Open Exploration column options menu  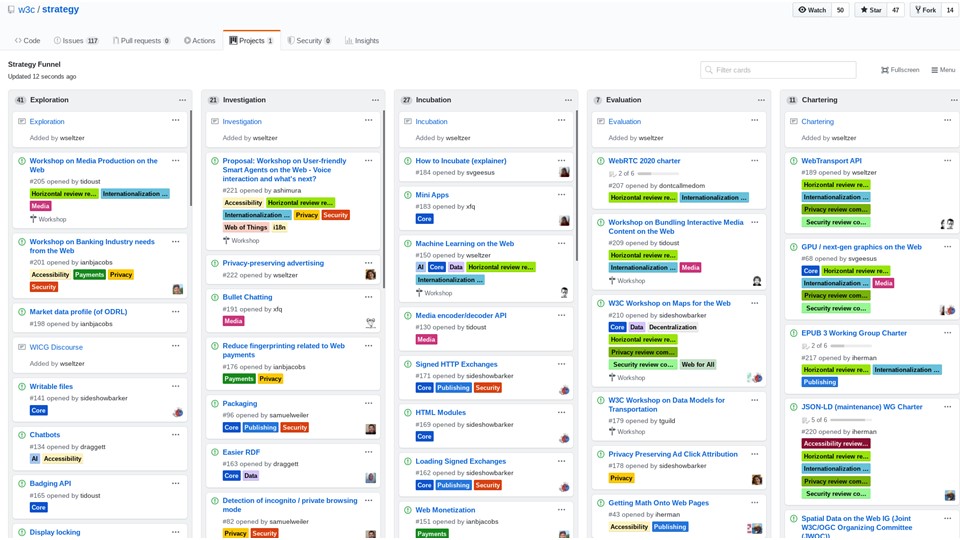pyautogui.click(x=182, y=100)
